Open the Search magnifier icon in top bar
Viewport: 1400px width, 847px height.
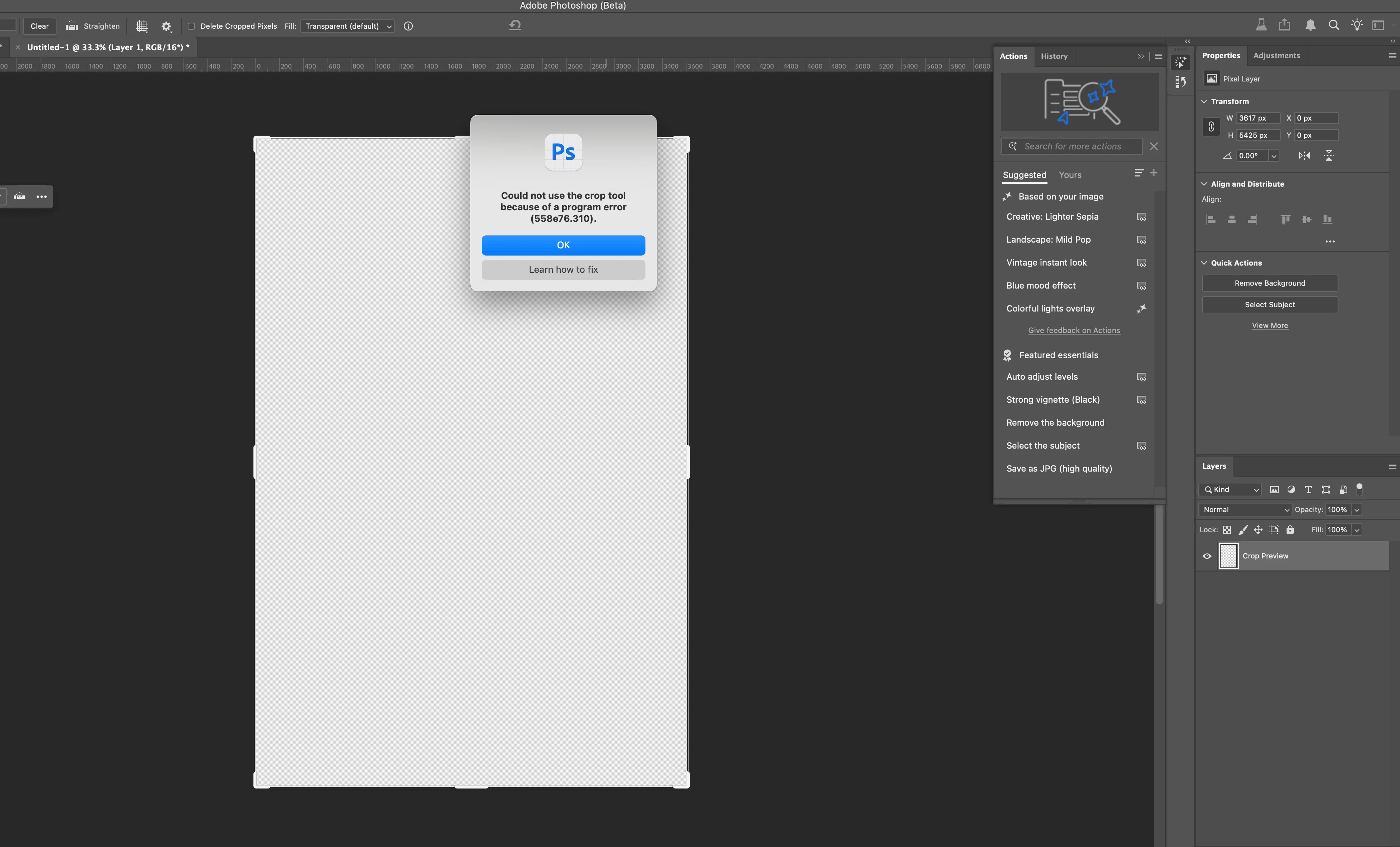click(x=1333, y=25)
